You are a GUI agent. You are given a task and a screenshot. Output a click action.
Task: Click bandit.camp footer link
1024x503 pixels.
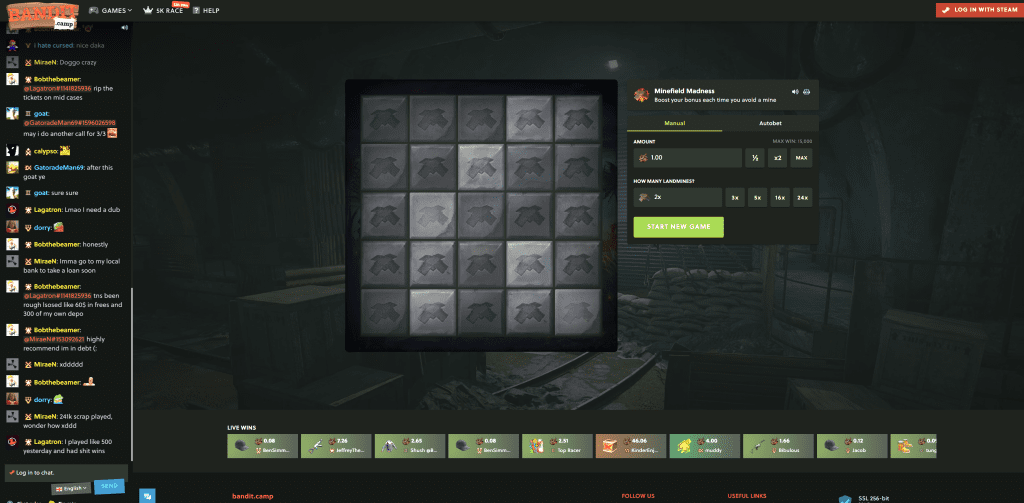coord(253,496)
